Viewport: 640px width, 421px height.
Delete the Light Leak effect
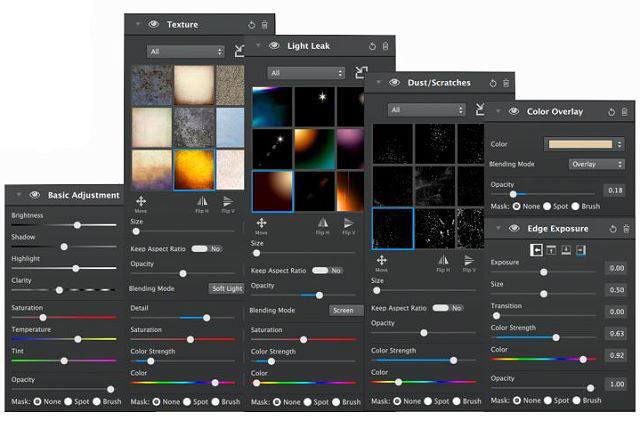tap(385, 47)
